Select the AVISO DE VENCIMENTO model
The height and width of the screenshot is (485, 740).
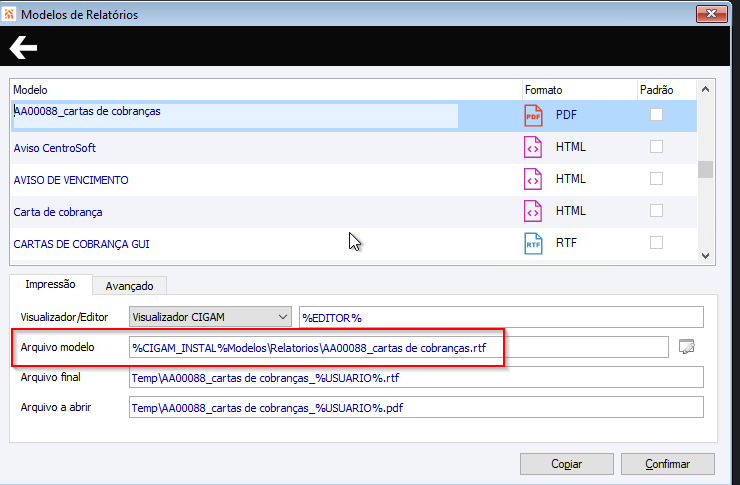71,180
